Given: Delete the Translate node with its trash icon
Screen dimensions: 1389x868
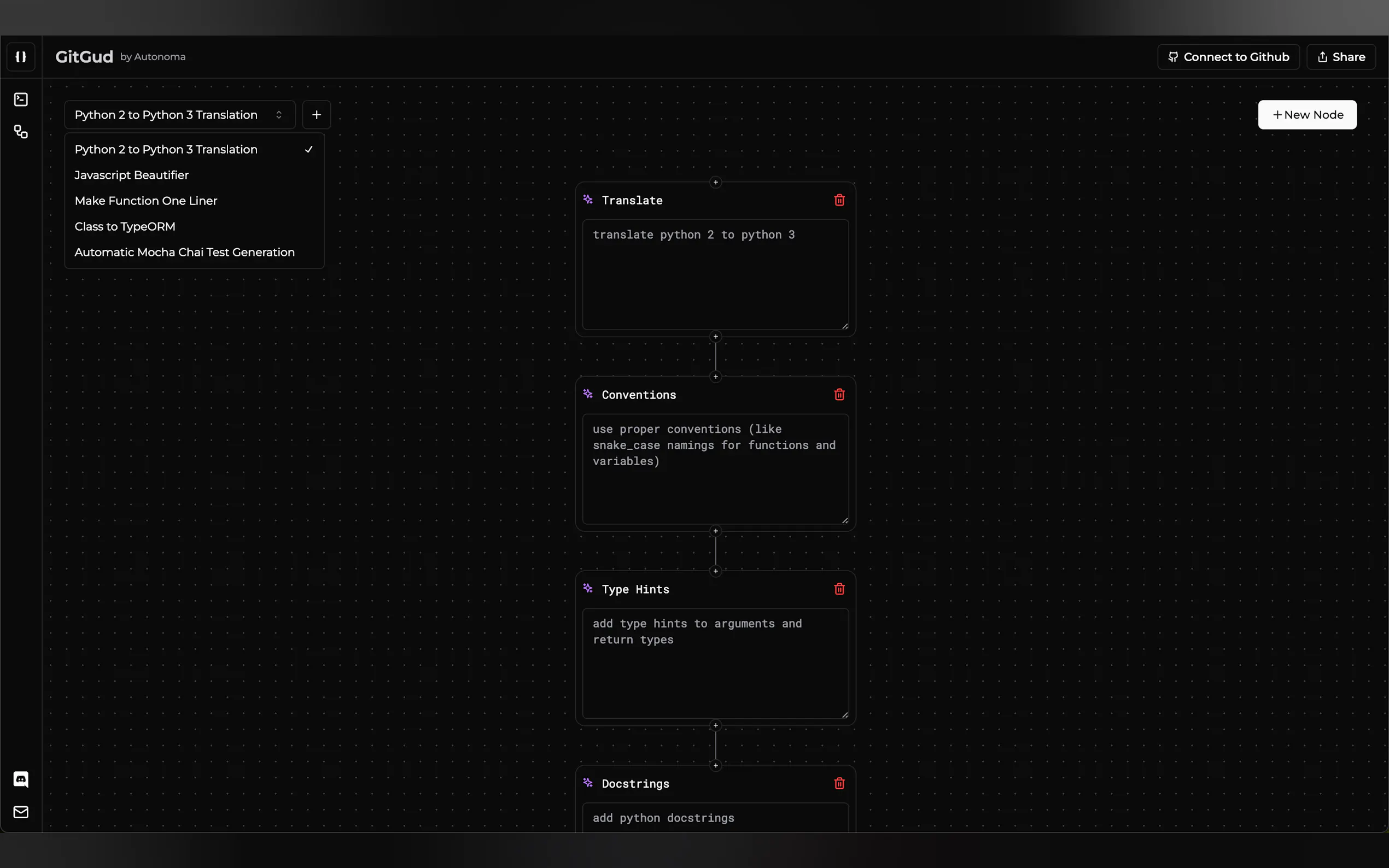Looking at the screenshot, I should point(839,201).
